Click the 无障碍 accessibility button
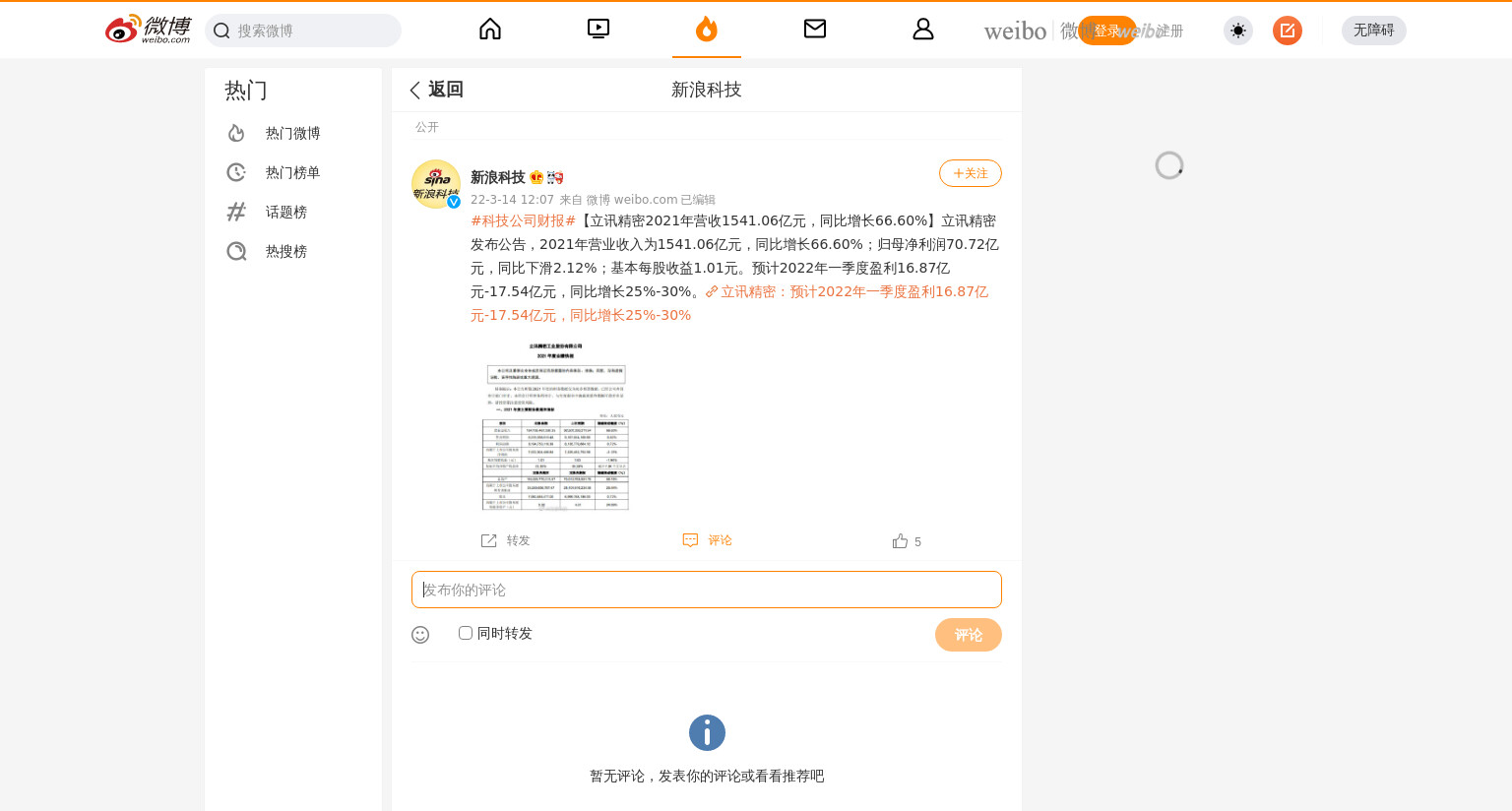The image size is (1512, 811). [1374, 31]
